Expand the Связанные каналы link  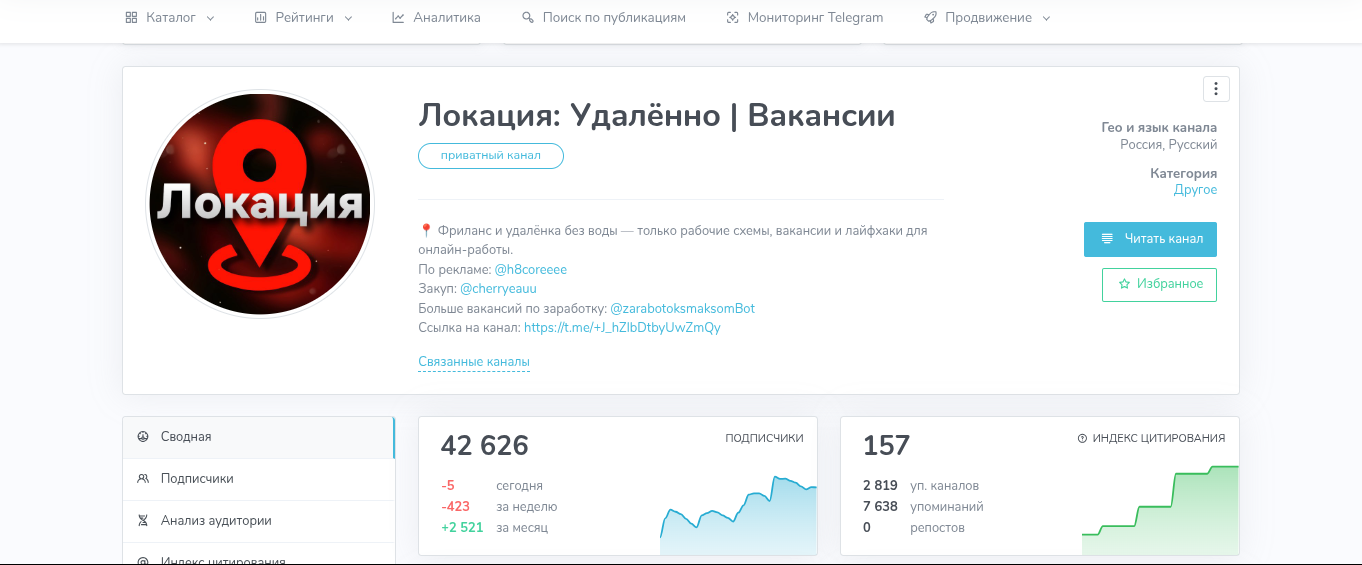tap(473, 362)
